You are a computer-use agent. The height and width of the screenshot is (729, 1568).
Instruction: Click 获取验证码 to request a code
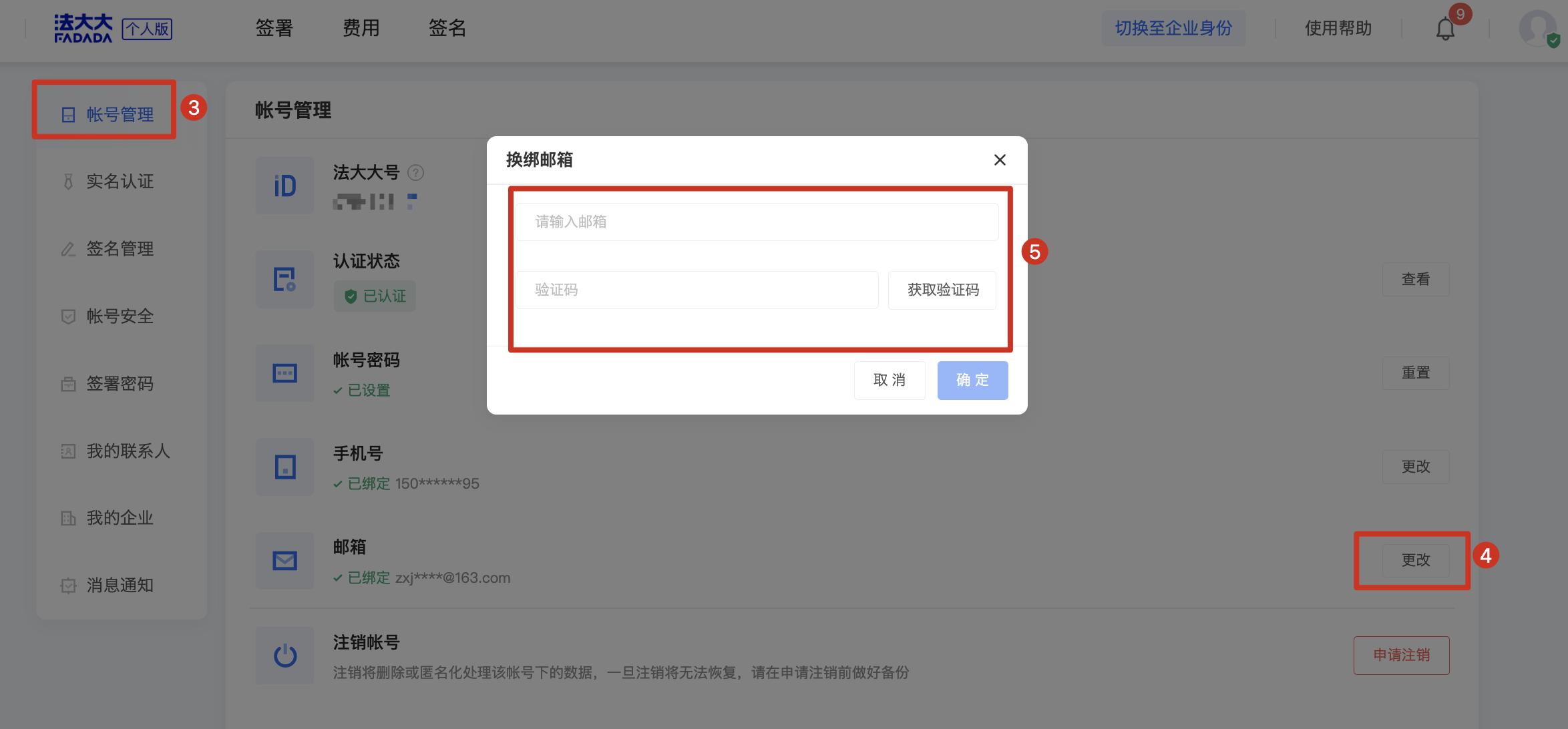(942, 290)
